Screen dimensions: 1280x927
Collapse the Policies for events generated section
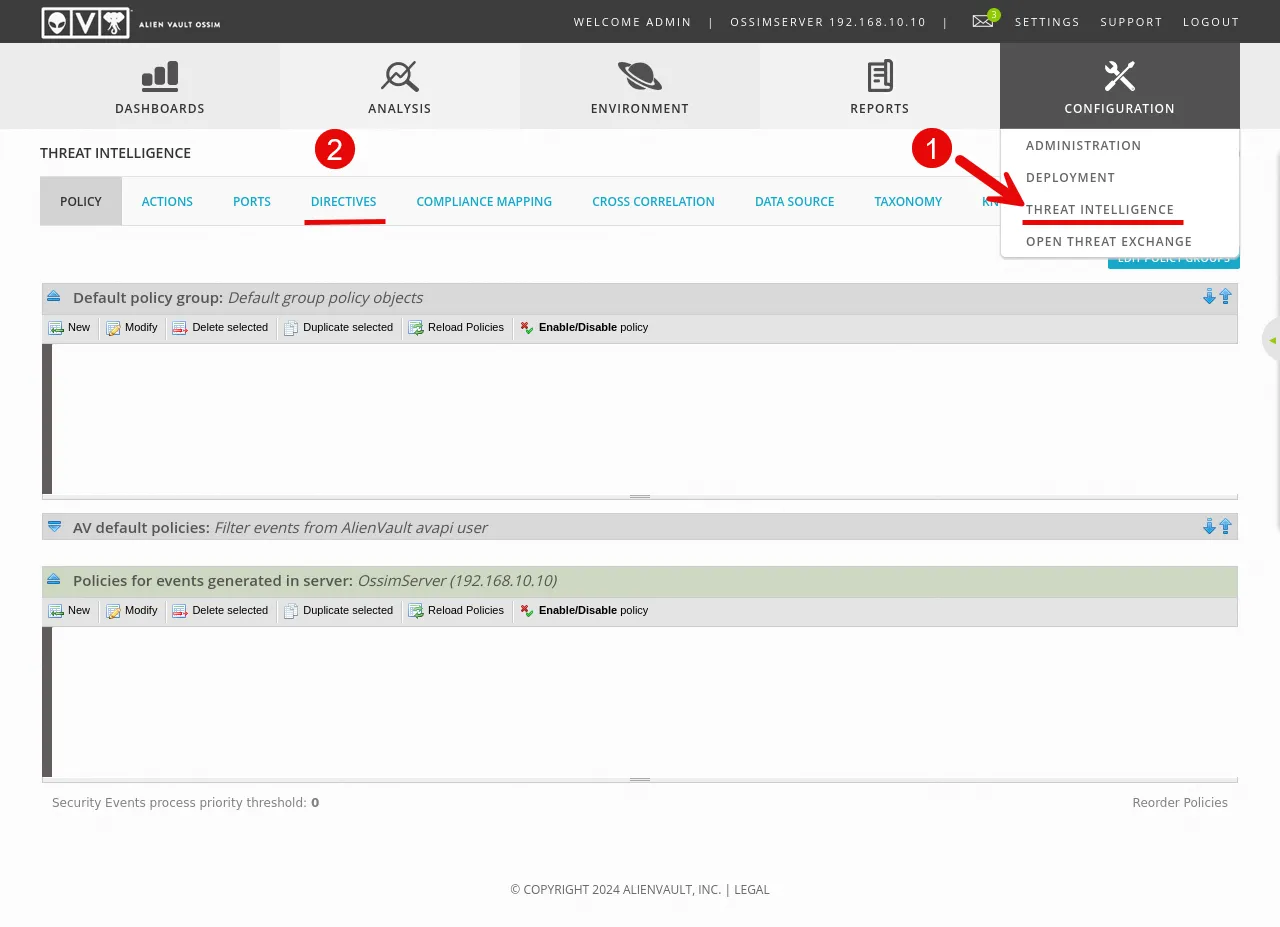click(x=54, y=580)
